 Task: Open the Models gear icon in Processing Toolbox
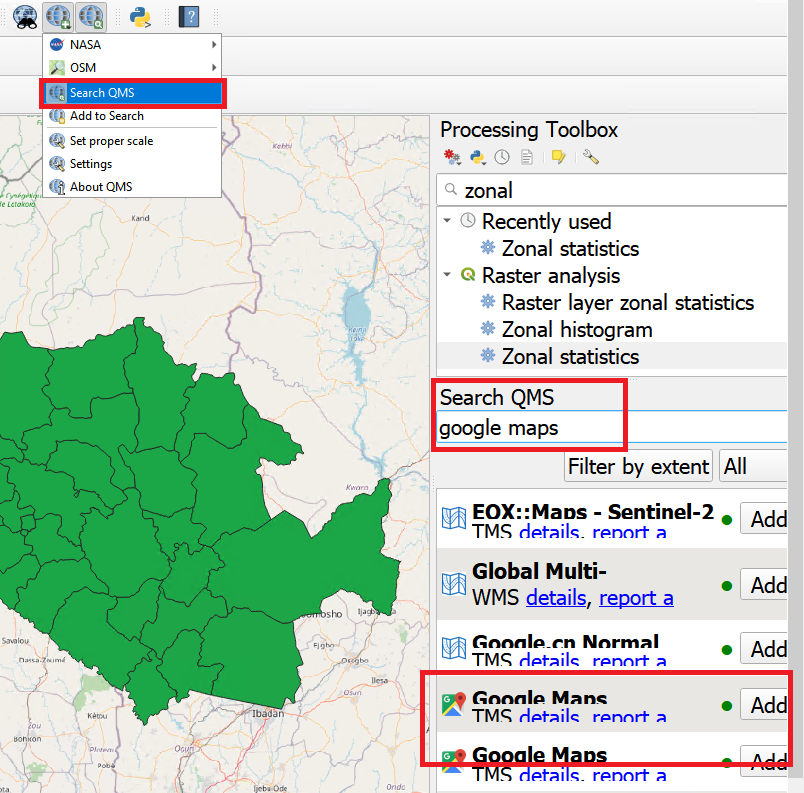(452, 157)
